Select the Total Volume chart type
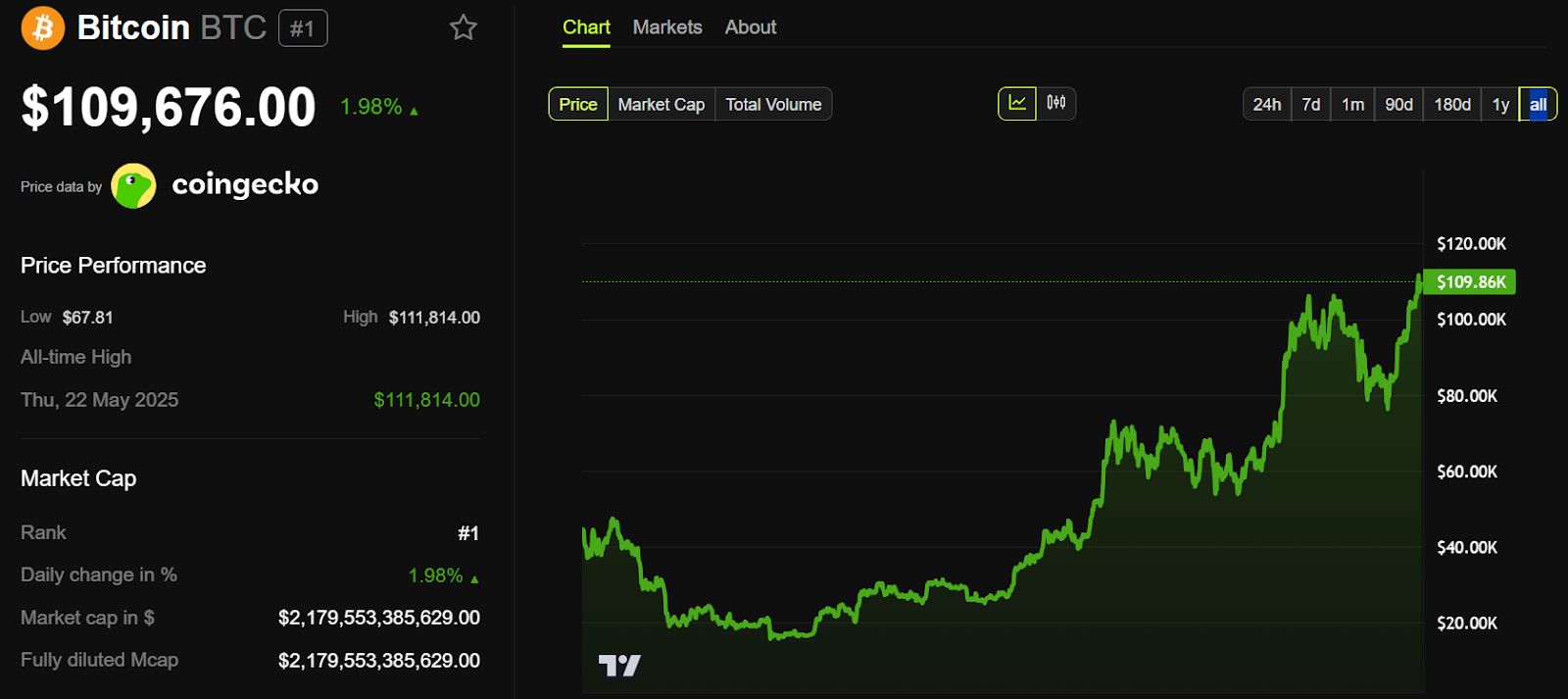Screen dimensions: 1568x699 (773, 104)
